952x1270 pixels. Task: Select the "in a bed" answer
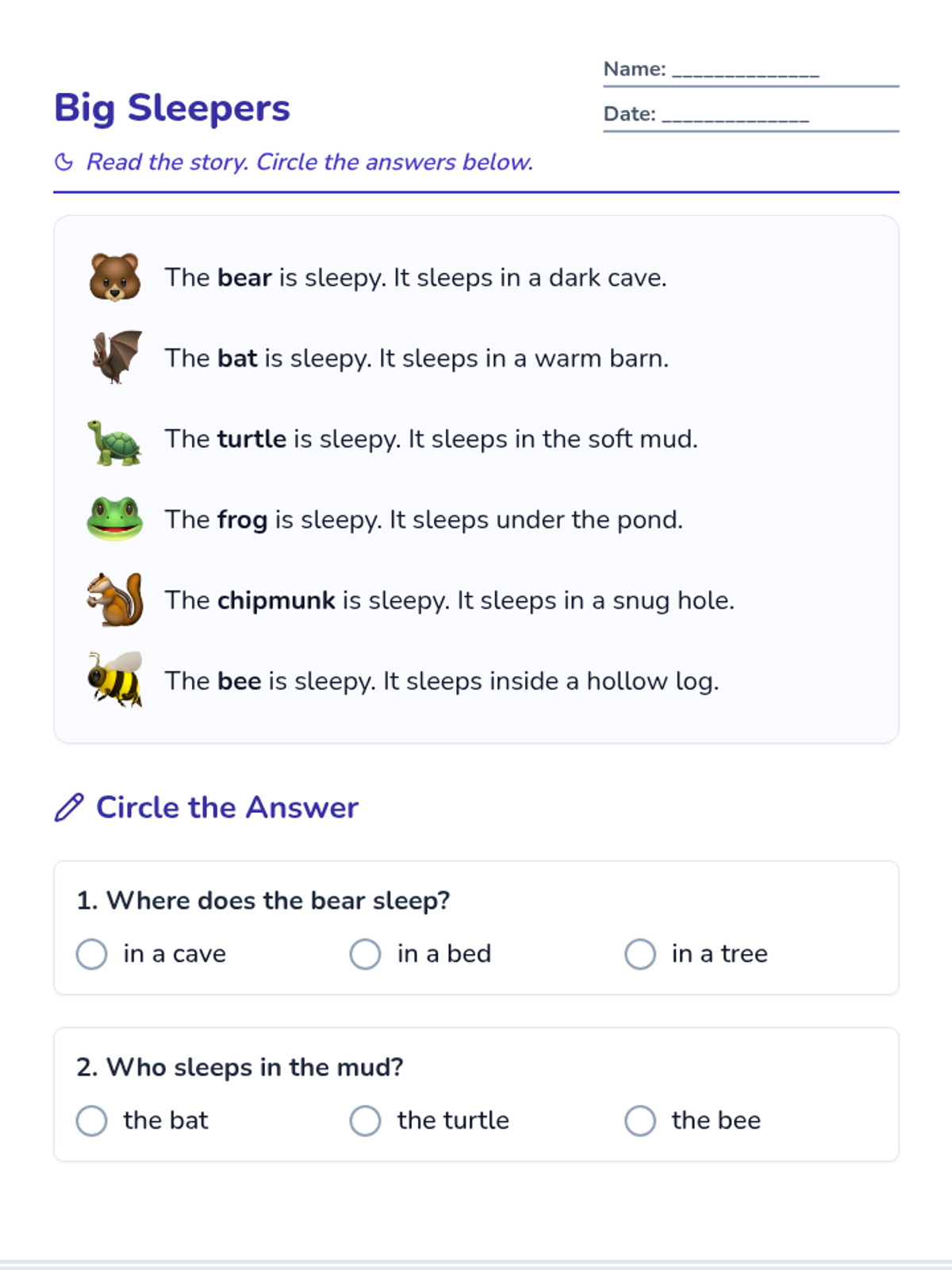421,953
